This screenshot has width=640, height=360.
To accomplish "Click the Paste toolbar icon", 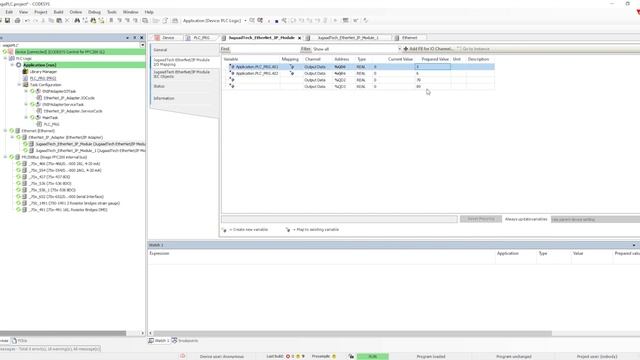I will click(x=59, y=20).
